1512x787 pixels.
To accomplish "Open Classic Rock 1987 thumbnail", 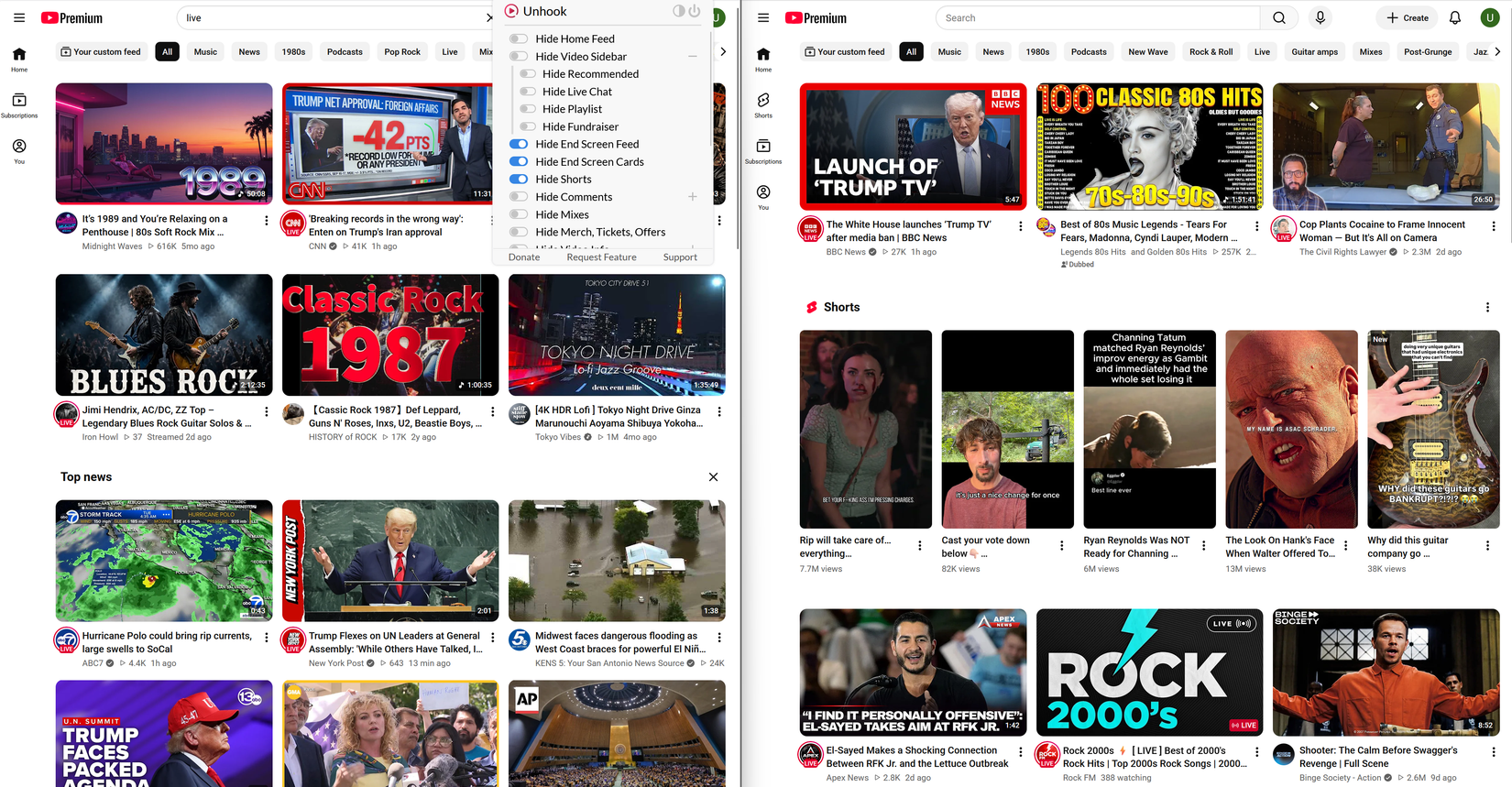I will click(390, 334).
